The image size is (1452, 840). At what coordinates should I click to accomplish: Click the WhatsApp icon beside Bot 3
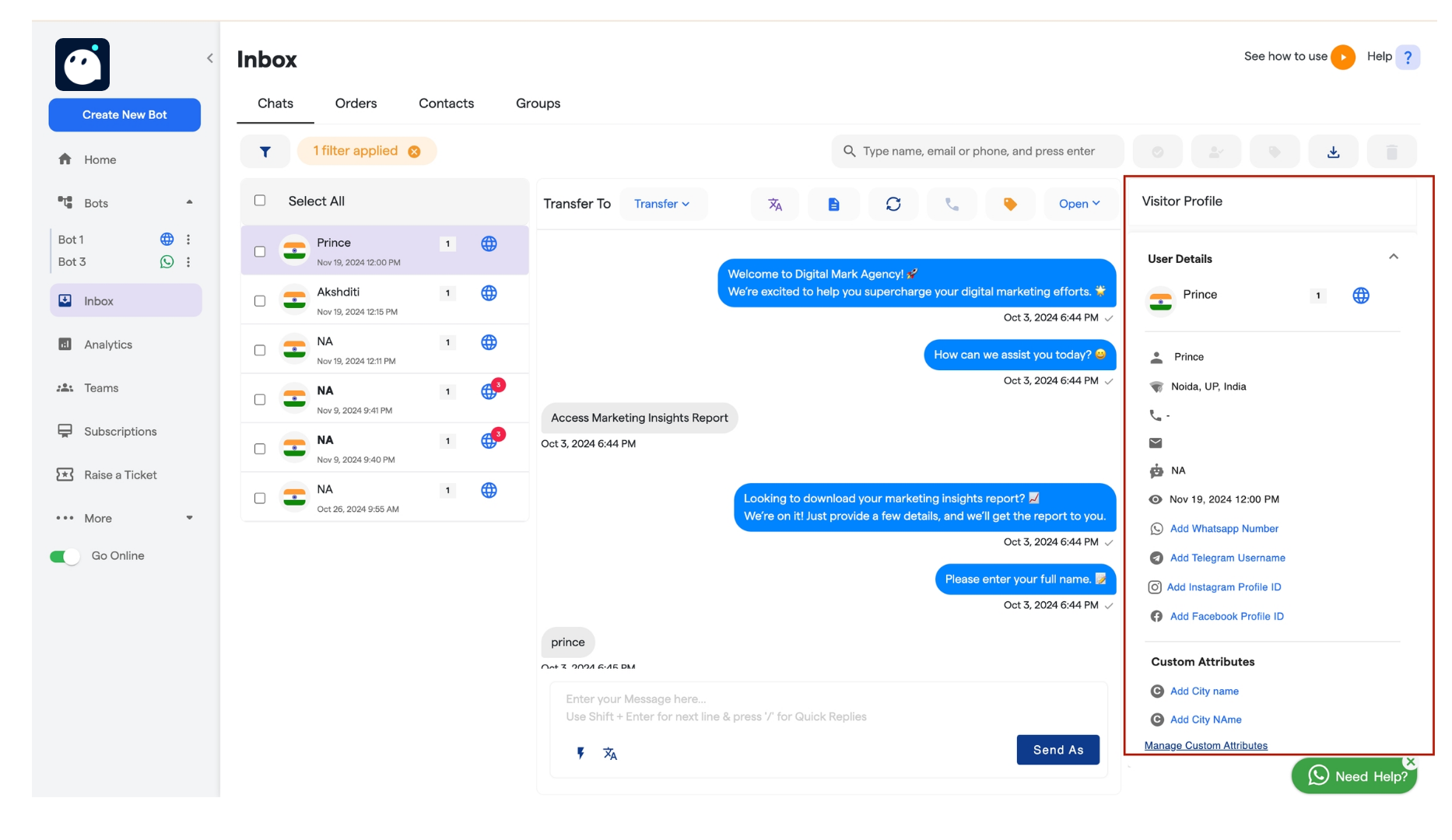pos(167,262)
